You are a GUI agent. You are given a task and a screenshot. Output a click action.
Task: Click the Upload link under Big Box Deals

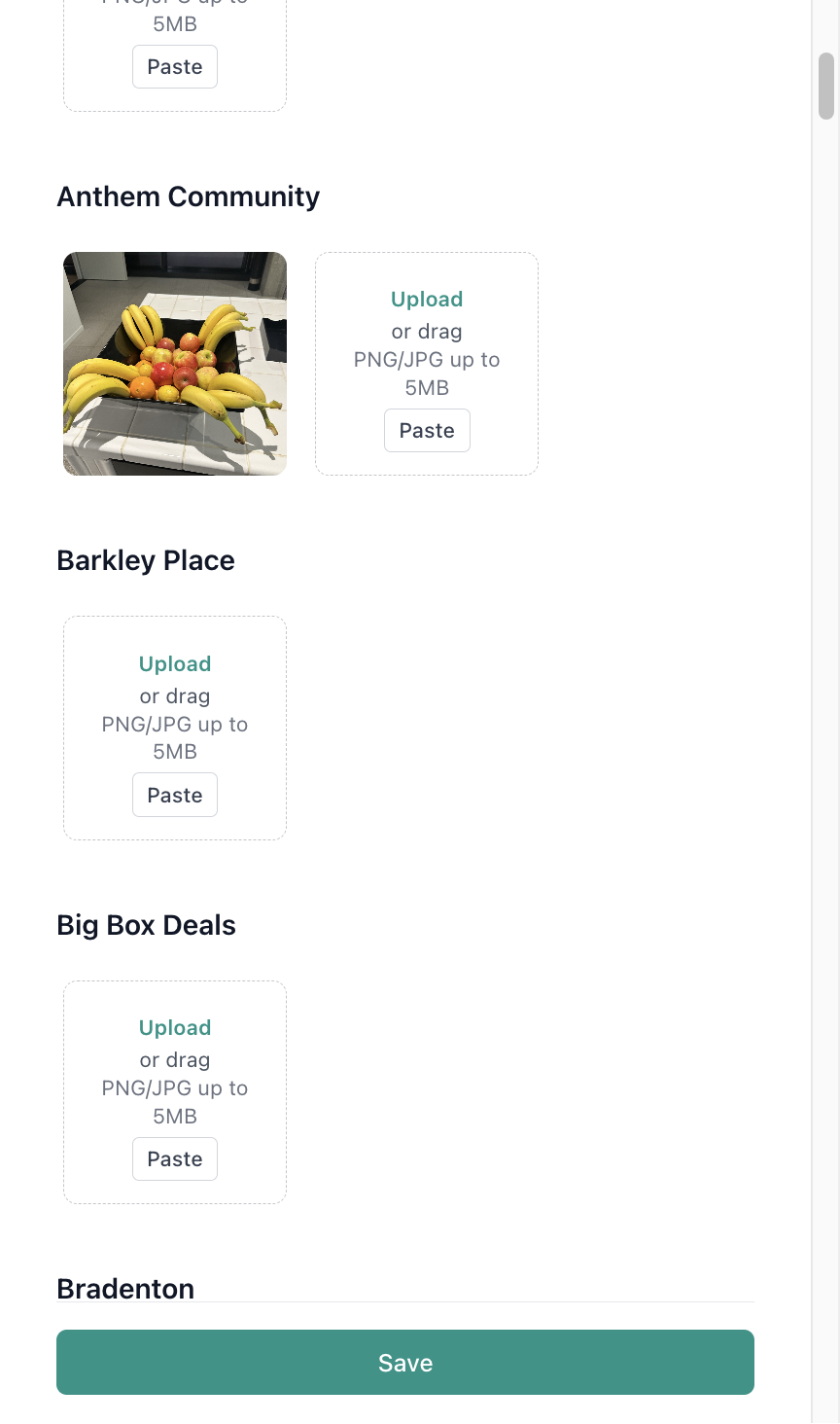[x=174, y=1027]
